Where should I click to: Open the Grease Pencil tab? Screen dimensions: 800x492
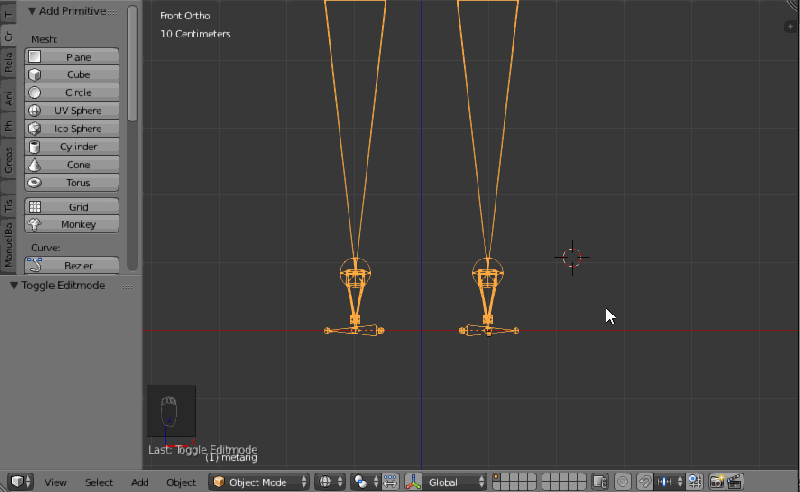tap(8, 160)
